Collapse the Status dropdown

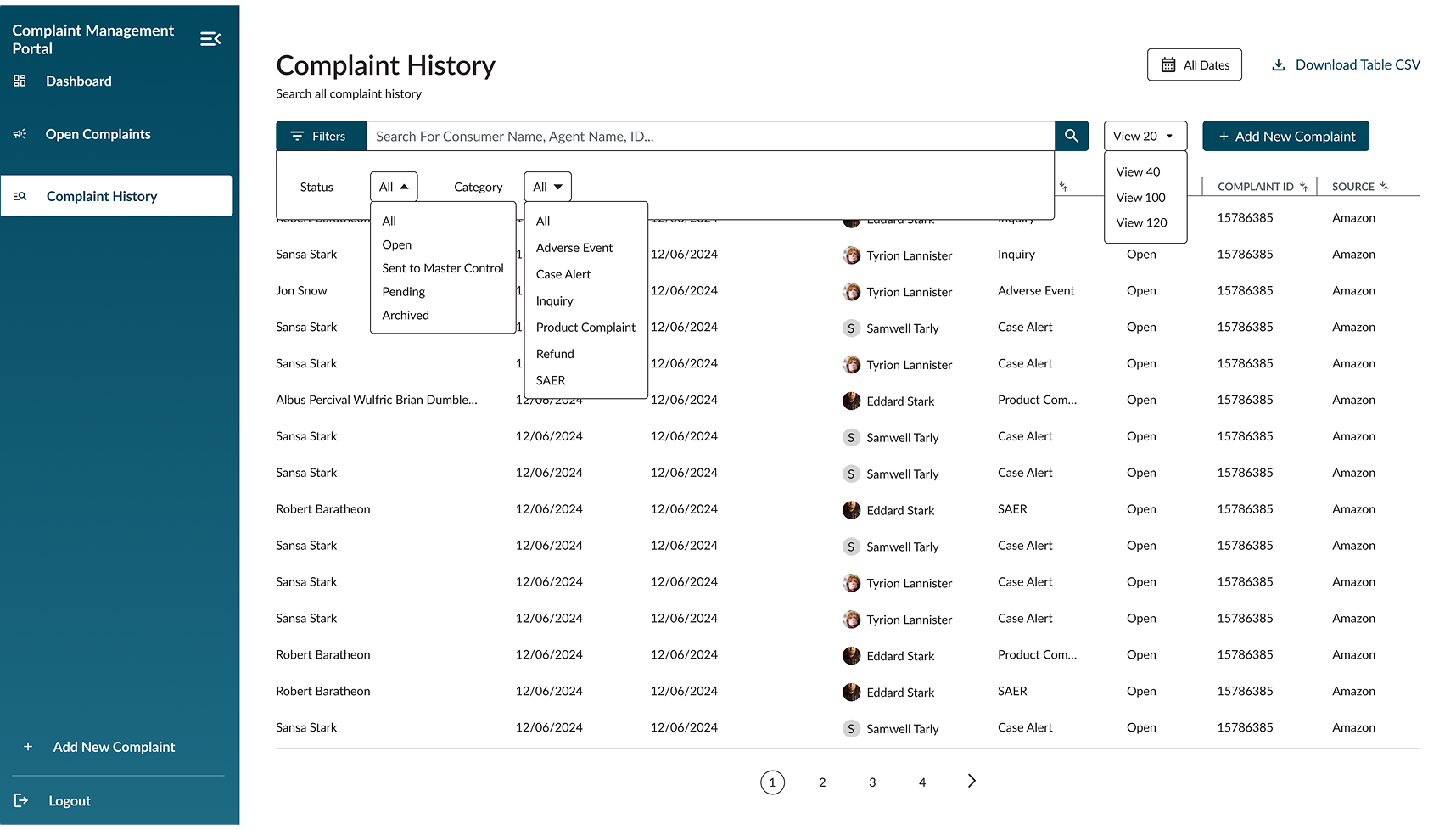(x=394, y=187)
